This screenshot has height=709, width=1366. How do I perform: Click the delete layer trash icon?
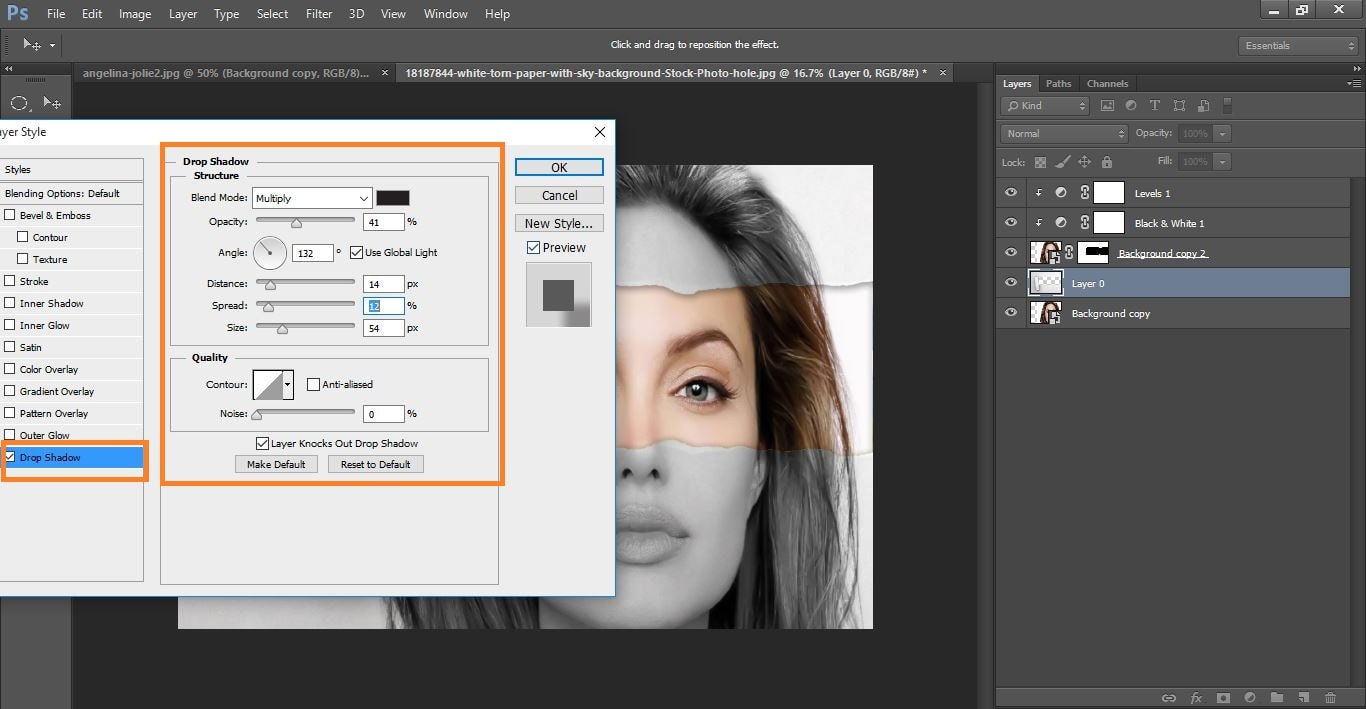[x=1330, y=697]
